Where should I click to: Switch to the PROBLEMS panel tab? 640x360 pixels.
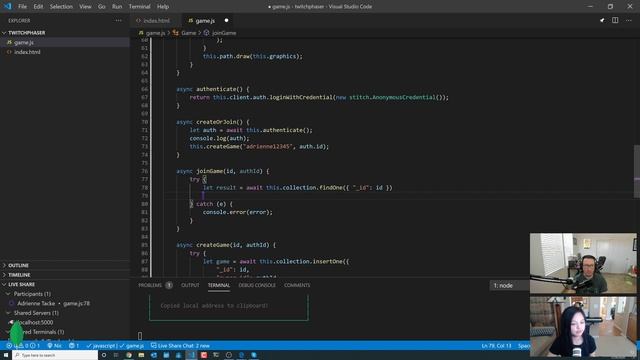point(155,285)
